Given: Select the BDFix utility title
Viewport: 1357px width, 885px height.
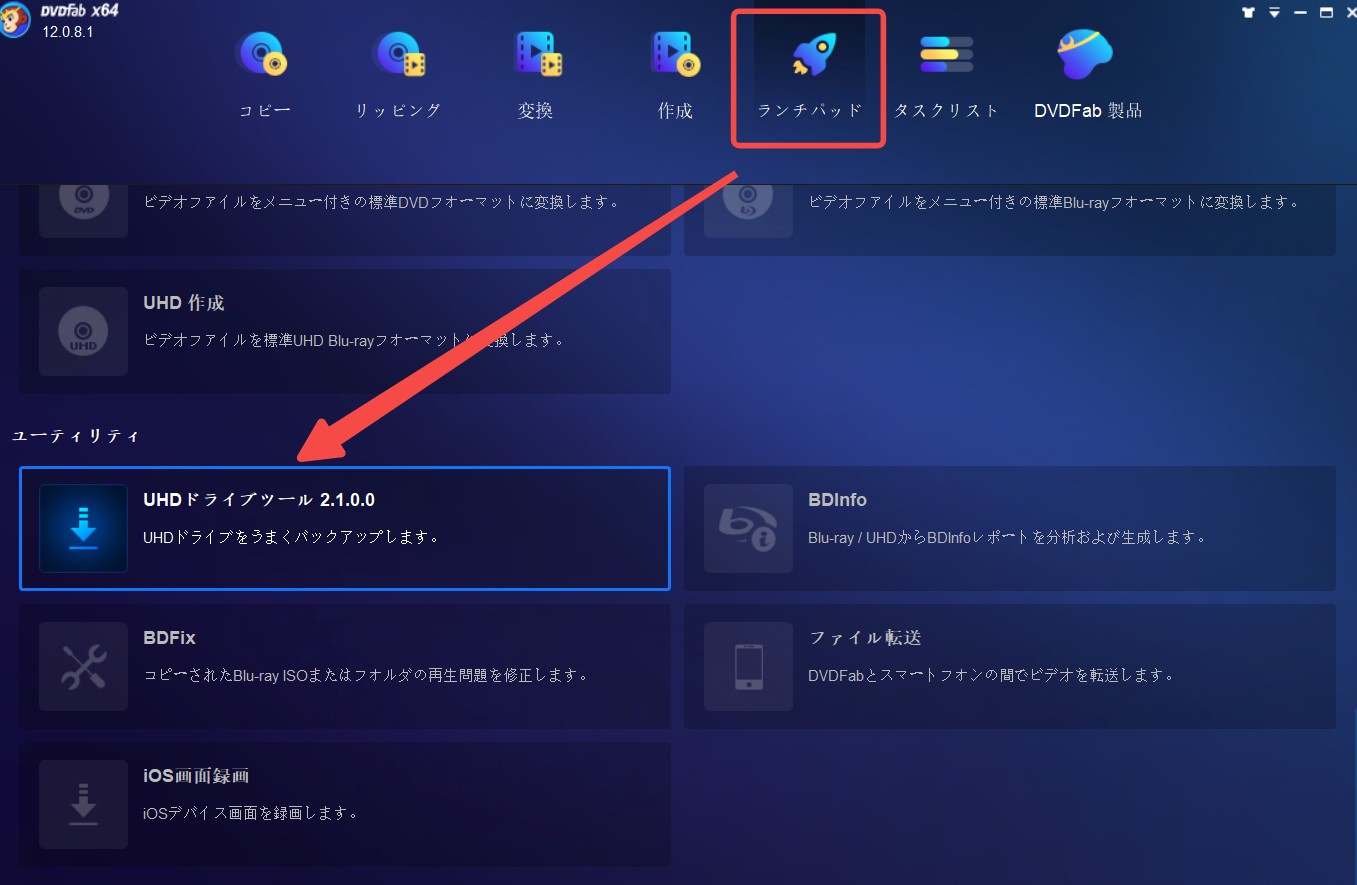Looking at the screenshot, I should click(169, 638).
